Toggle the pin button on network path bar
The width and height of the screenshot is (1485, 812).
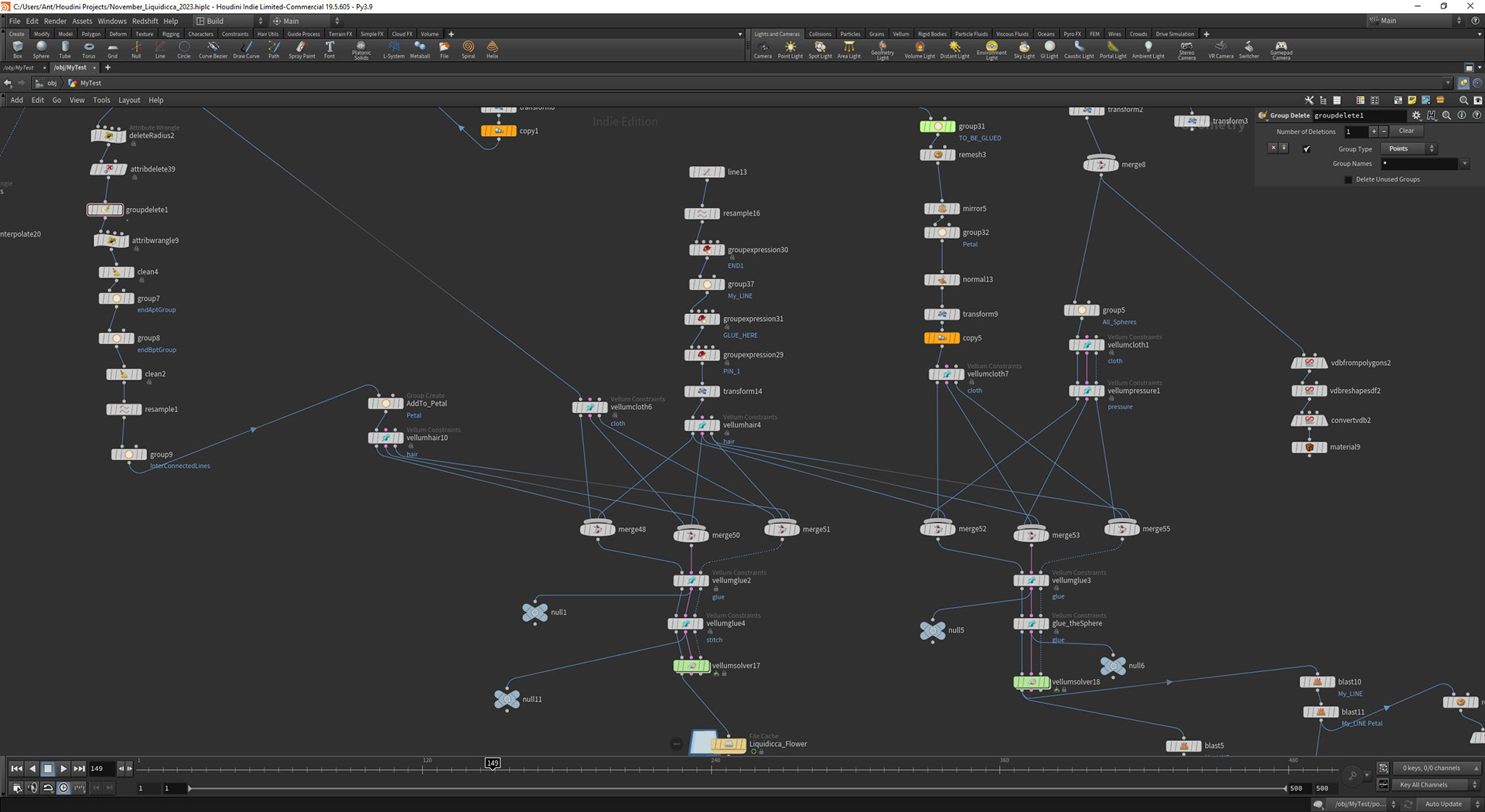[x=1463, y=83]
